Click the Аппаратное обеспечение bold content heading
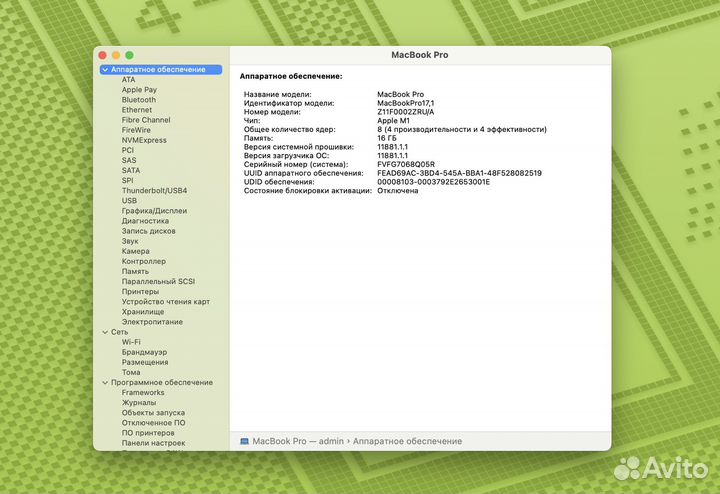This screenshot has width=720, height=494. pos(291,77)
